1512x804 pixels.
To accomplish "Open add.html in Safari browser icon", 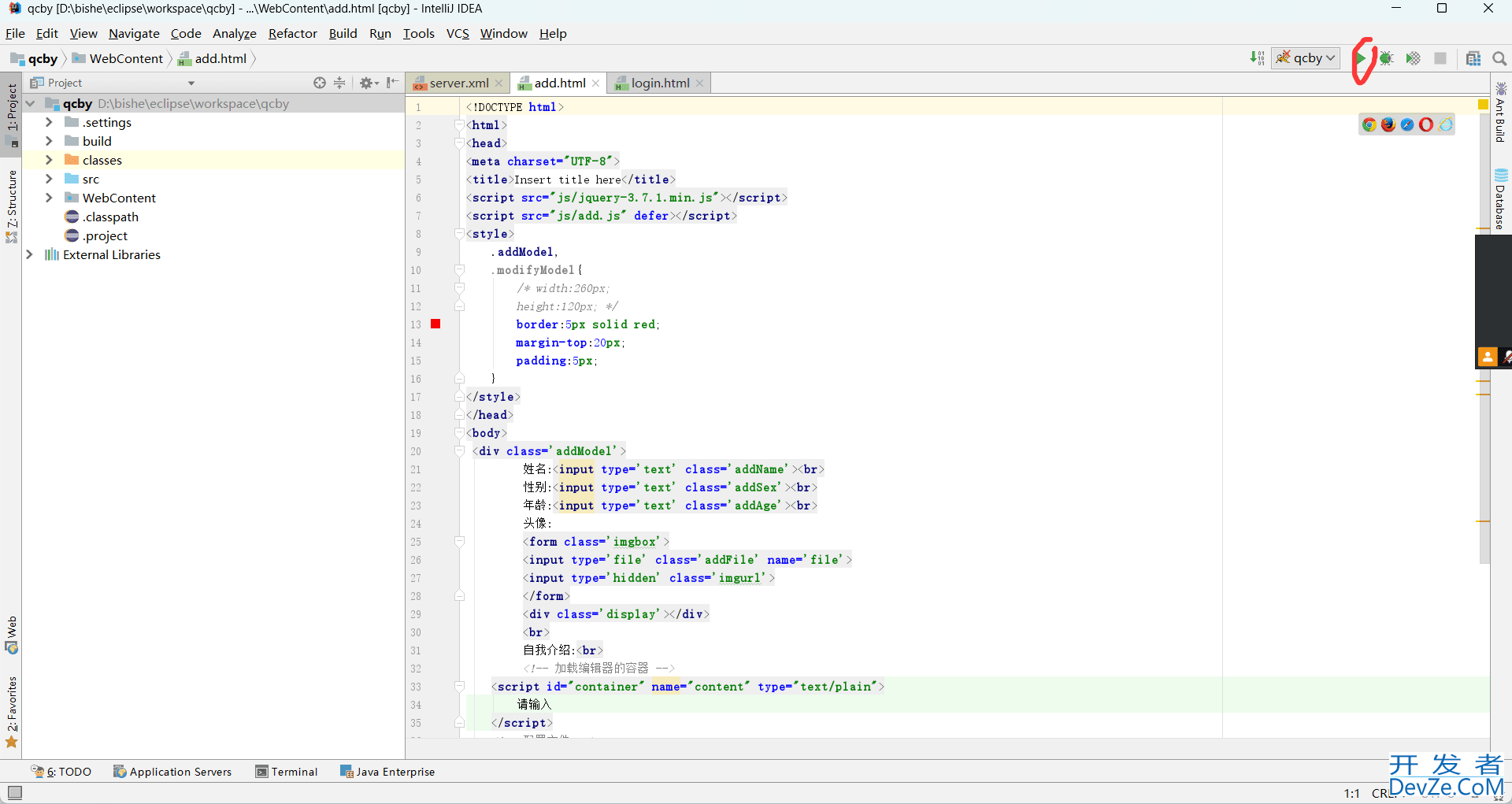I will pos(1407,124).
